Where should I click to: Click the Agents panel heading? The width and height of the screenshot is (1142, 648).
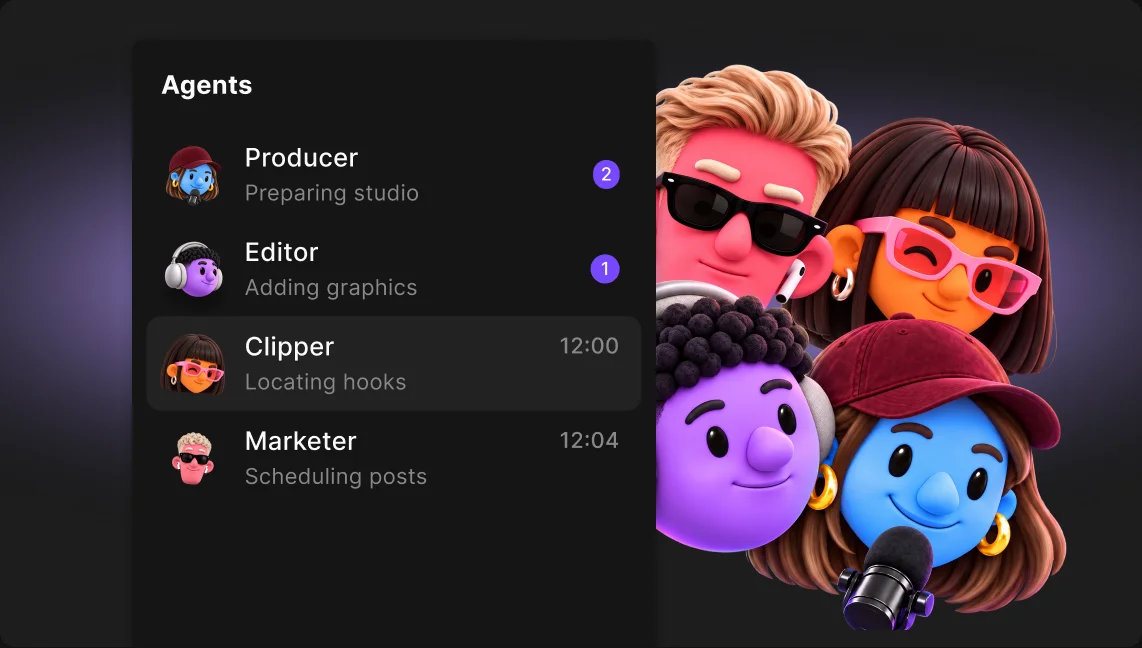(207, 86)
